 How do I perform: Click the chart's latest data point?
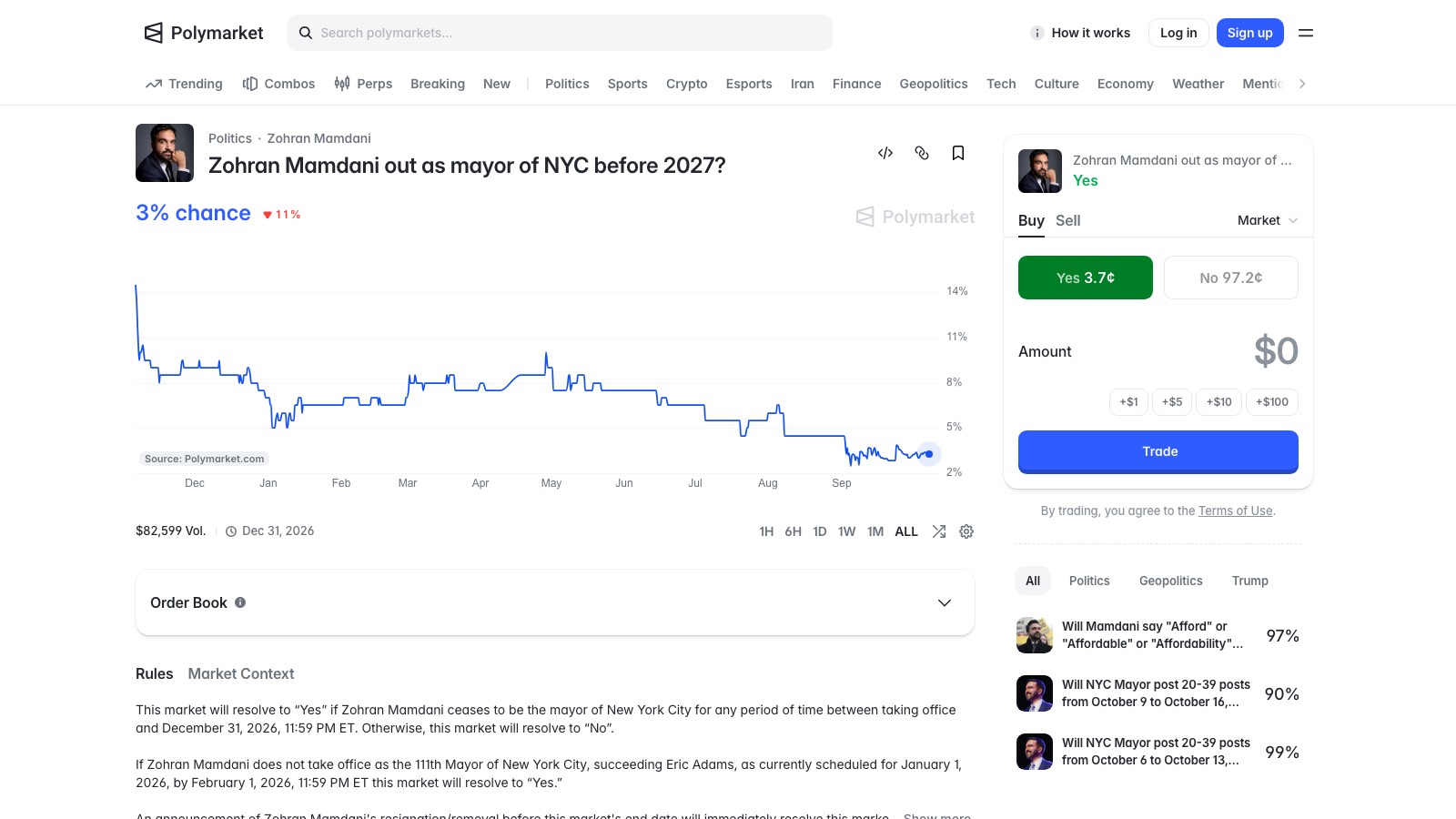tap(929, 453)
